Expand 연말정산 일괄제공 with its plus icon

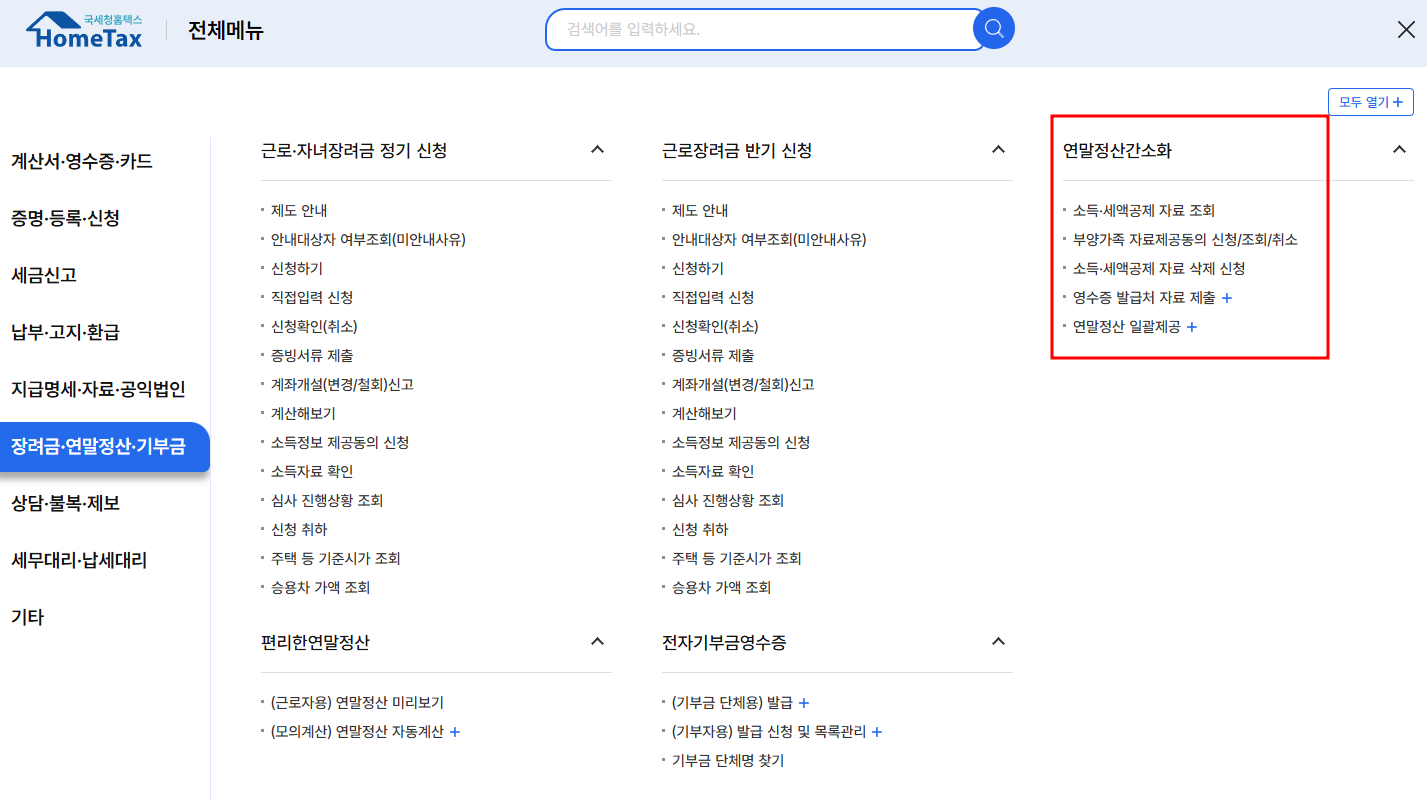pos(1191,325)
